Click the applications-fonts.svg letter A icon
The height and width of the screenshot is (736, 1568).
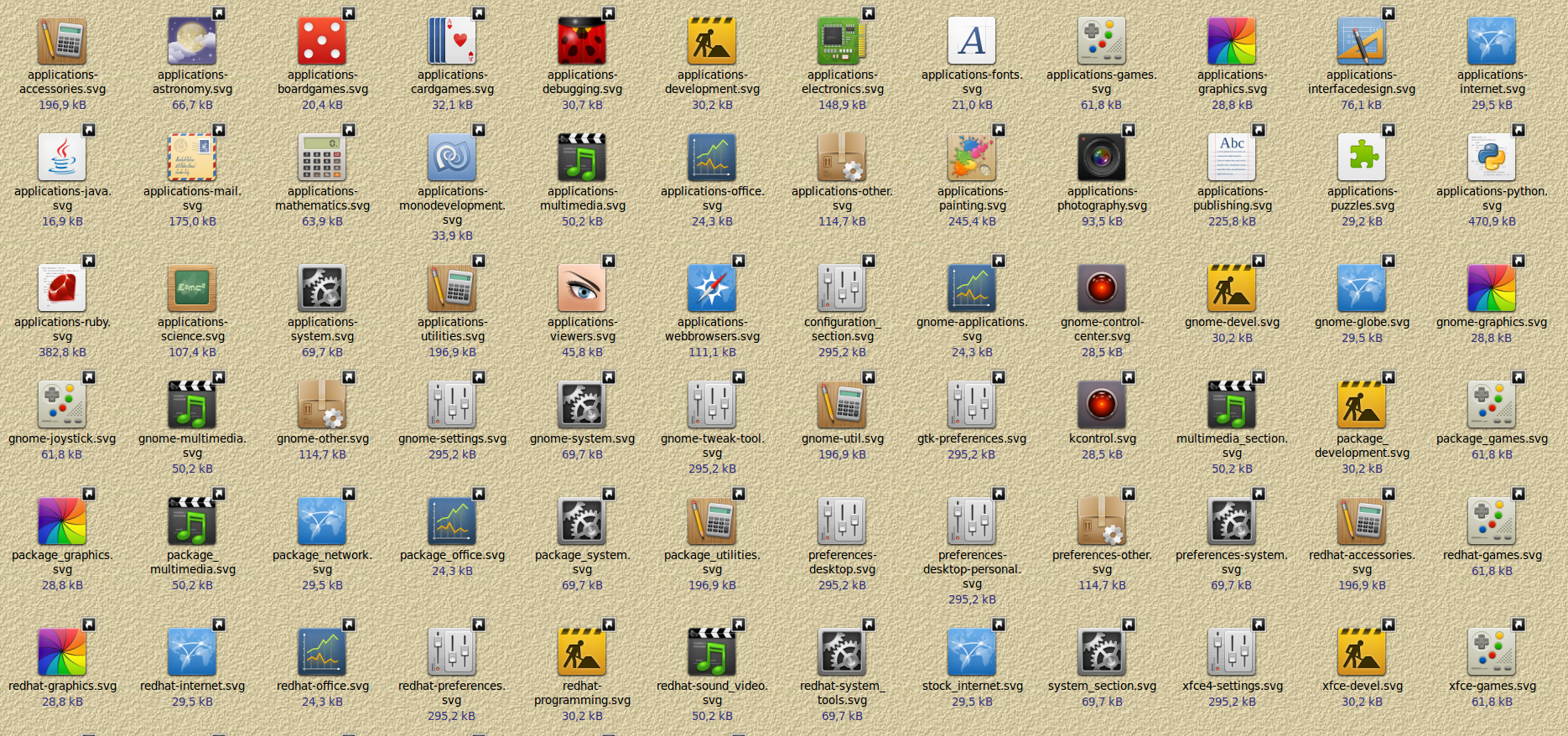(972, 40)
